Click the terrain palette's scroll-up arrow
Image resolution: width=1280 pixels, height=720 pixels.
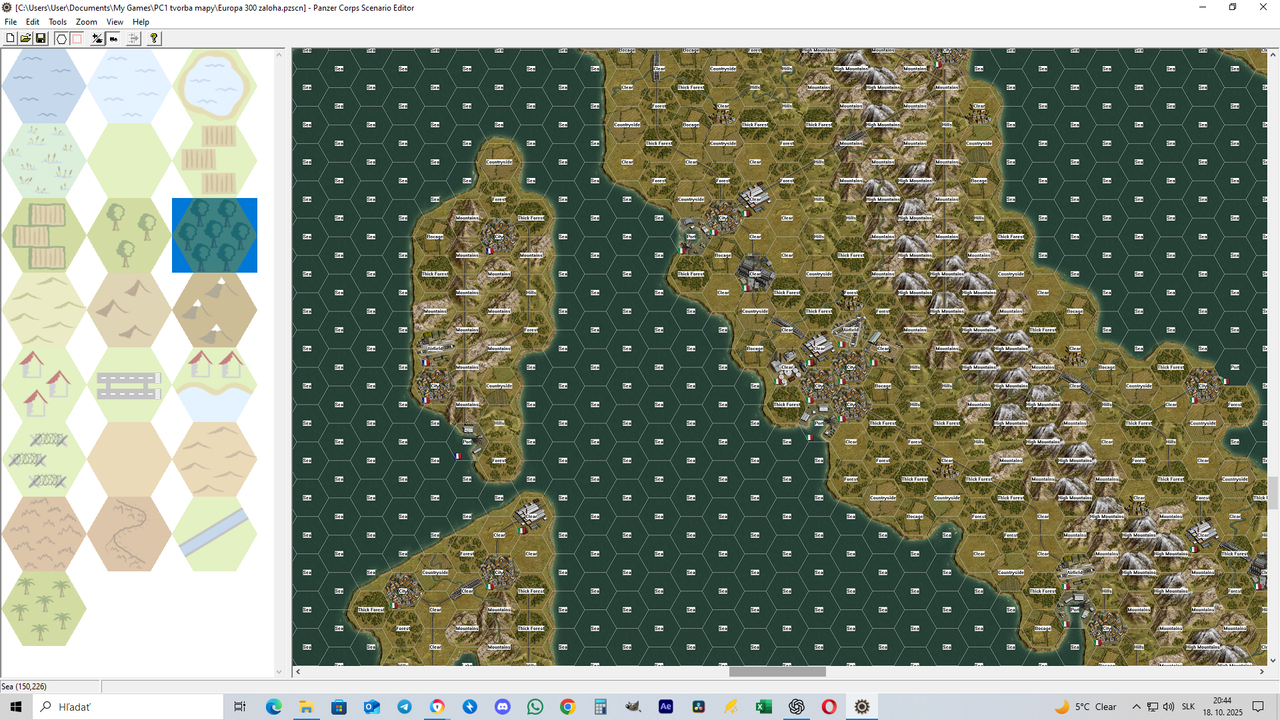coord(280,54)
